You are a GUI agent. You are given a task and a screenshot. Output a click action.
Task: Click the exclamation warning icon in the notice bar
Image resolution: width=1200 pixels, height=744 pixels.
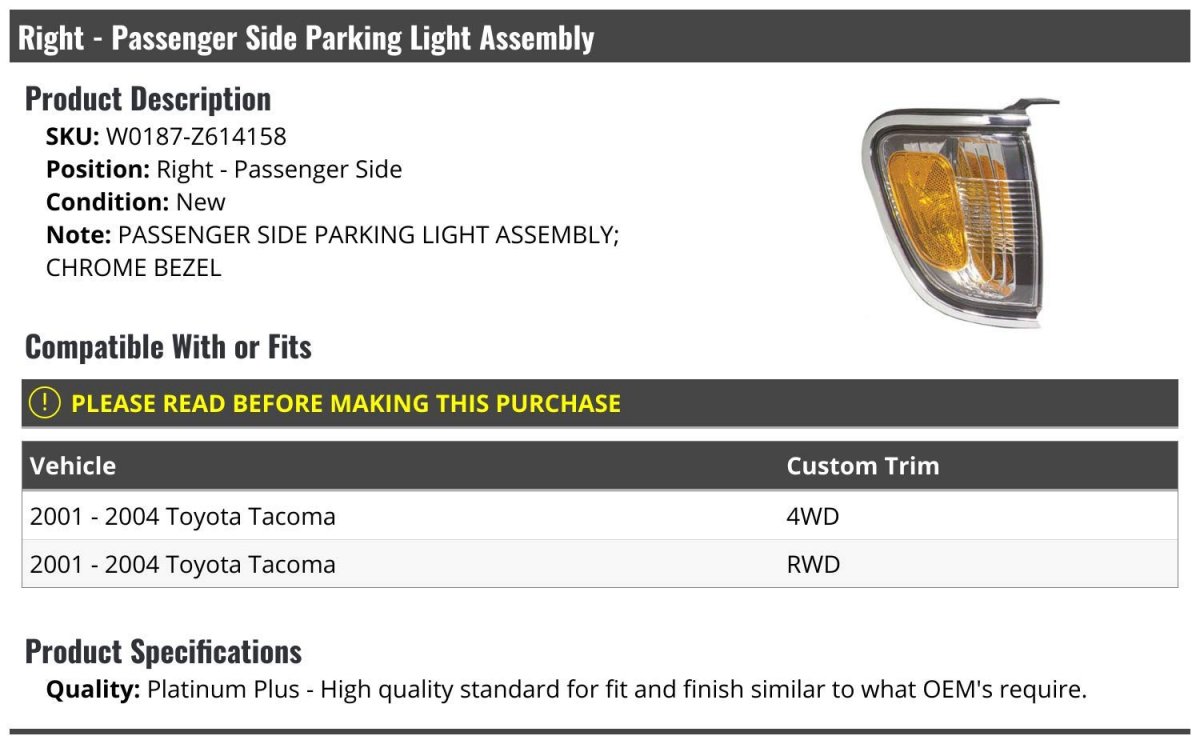click(45, 403)
